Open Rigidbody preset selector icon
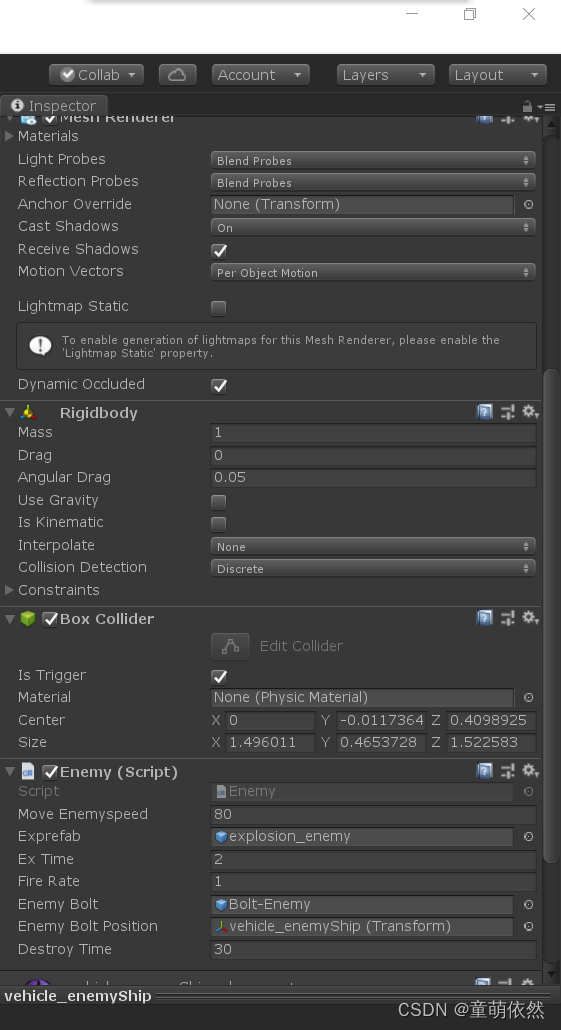This screenshot has width=561, height=1030. 508,413
